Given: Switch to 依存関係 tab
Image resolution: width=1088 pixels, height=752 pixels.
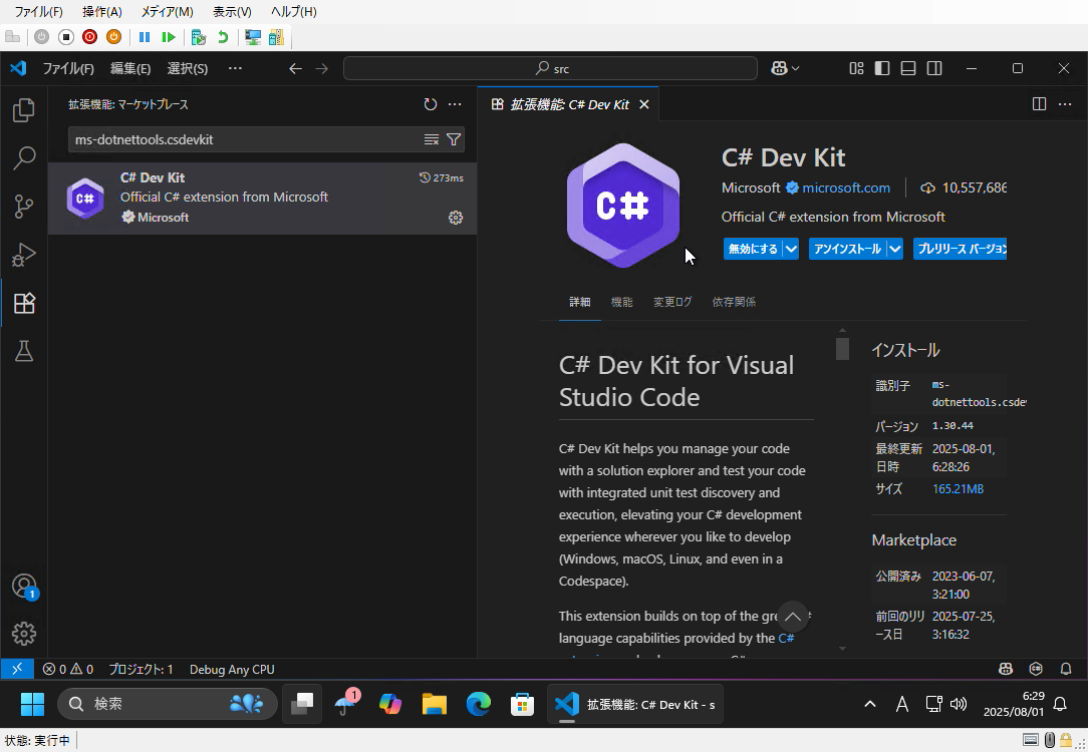Looking at the screenshot, I should (734, 302).
